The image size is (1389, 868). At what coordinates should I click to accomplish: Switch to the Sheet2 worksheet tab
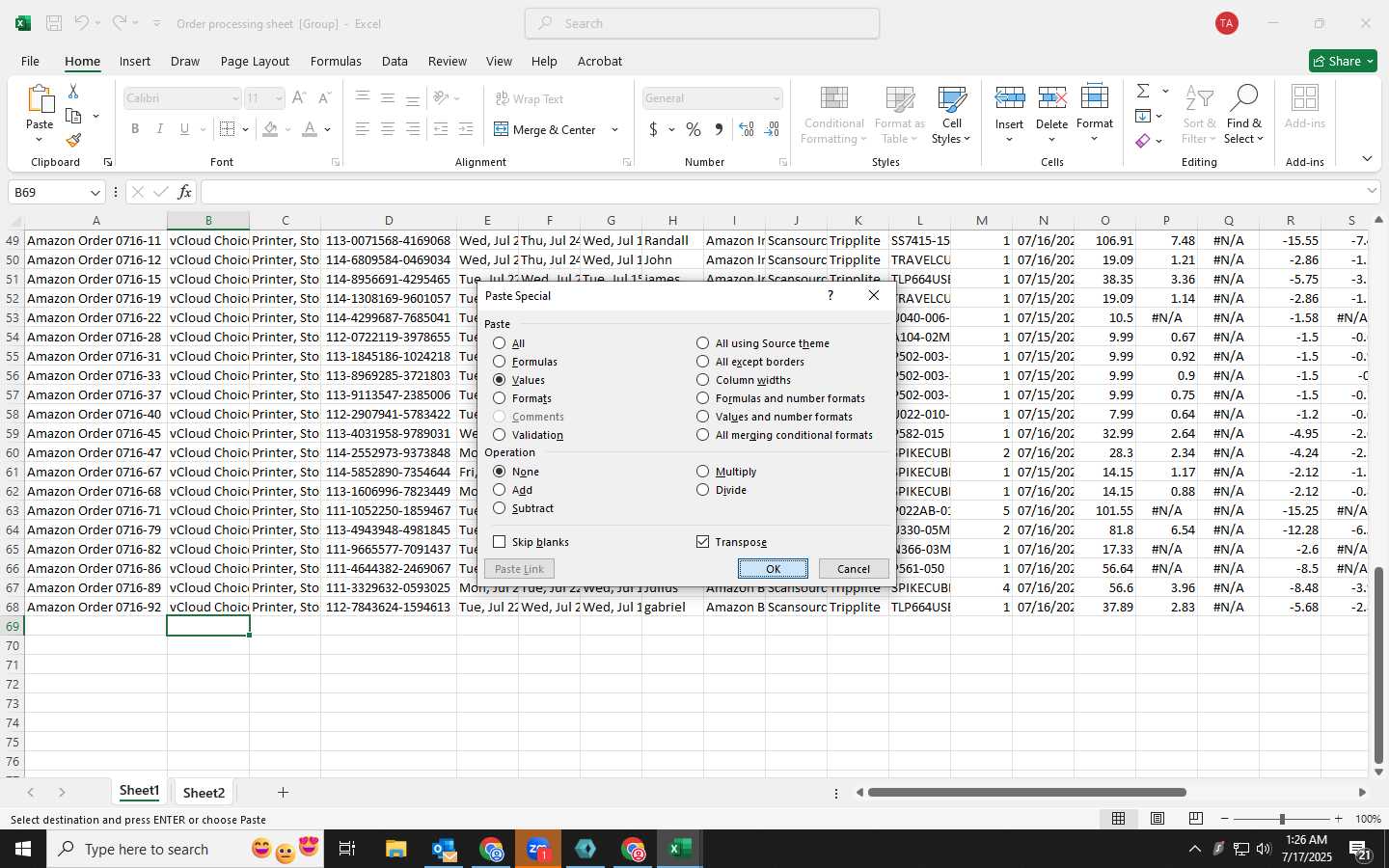(204, 793)
